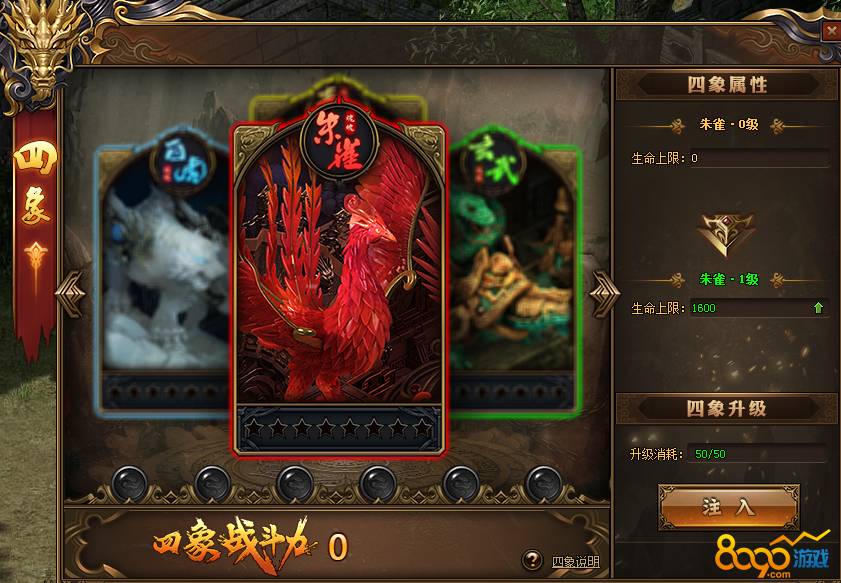This screenshot has width=841, height=583.
Task: Select the Vermilion Bird (朱雀) center card
Action: [339, 279]
